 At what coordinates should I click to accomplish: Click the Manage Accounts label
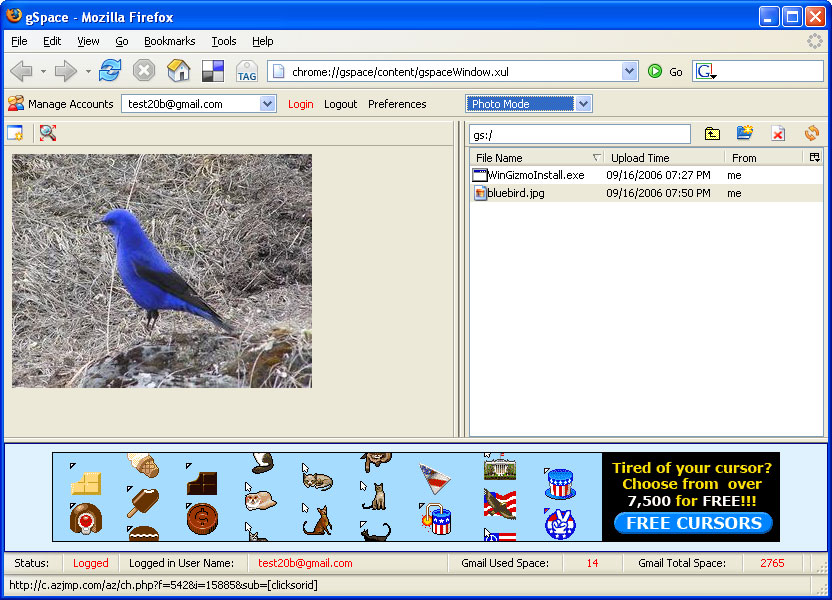click(71, 104)
